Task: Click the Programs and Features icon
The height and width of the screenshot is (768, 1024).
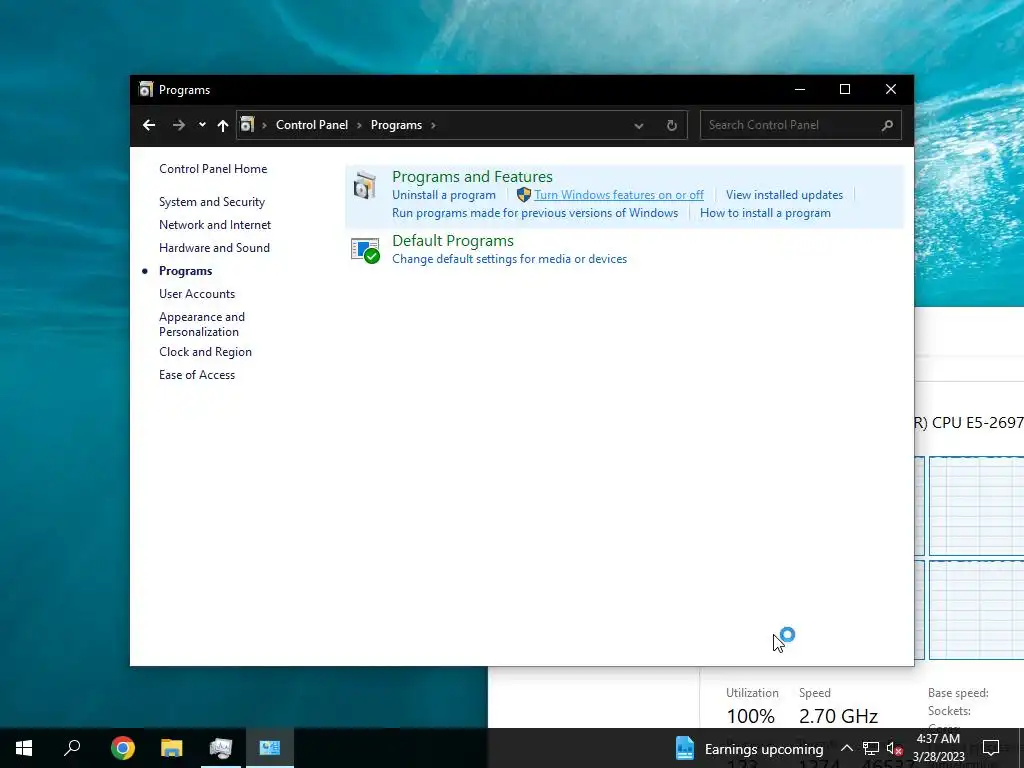Action: 365,185
